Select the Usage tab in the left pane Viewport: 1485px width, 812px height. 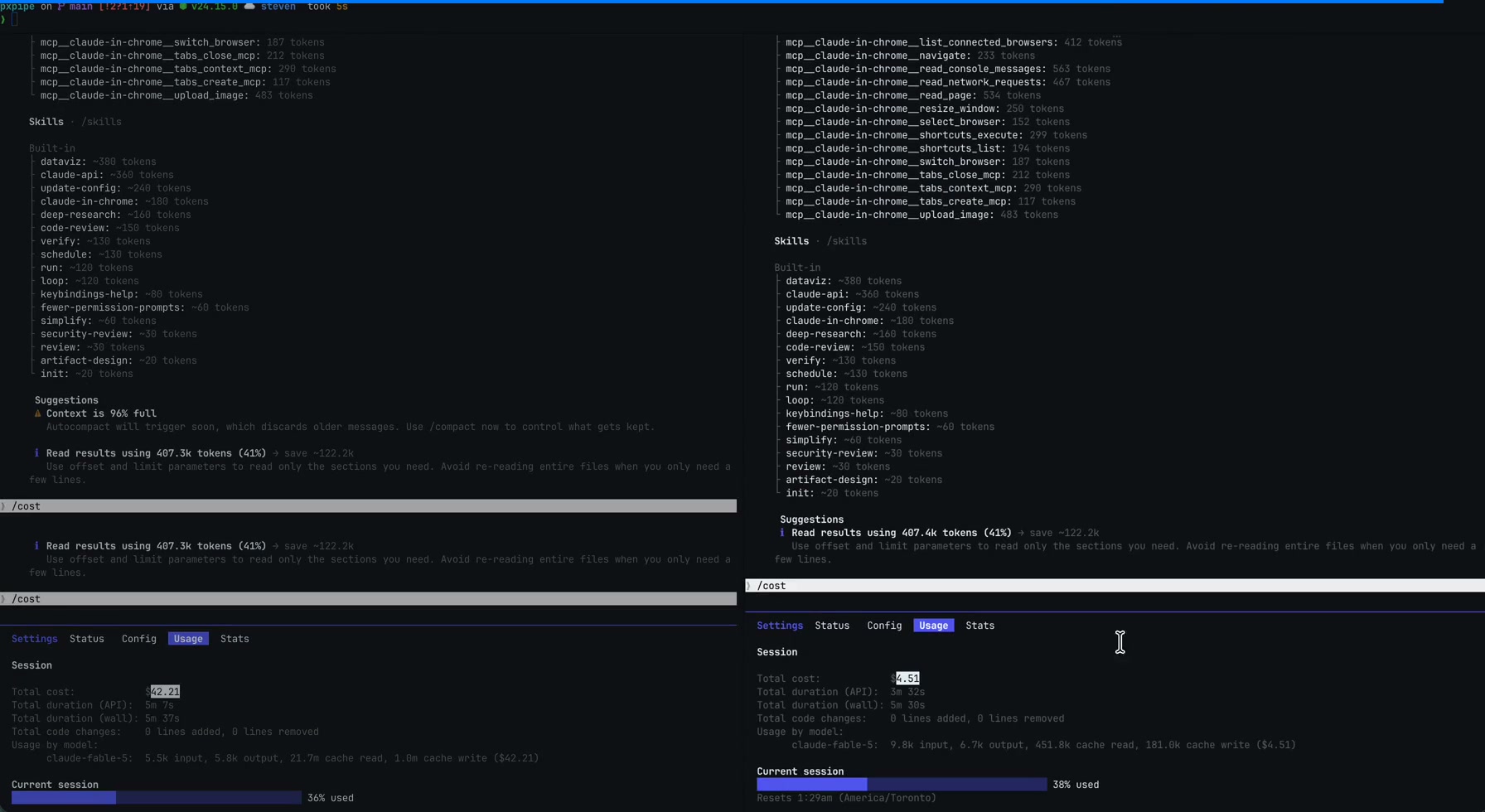point(188,639)
